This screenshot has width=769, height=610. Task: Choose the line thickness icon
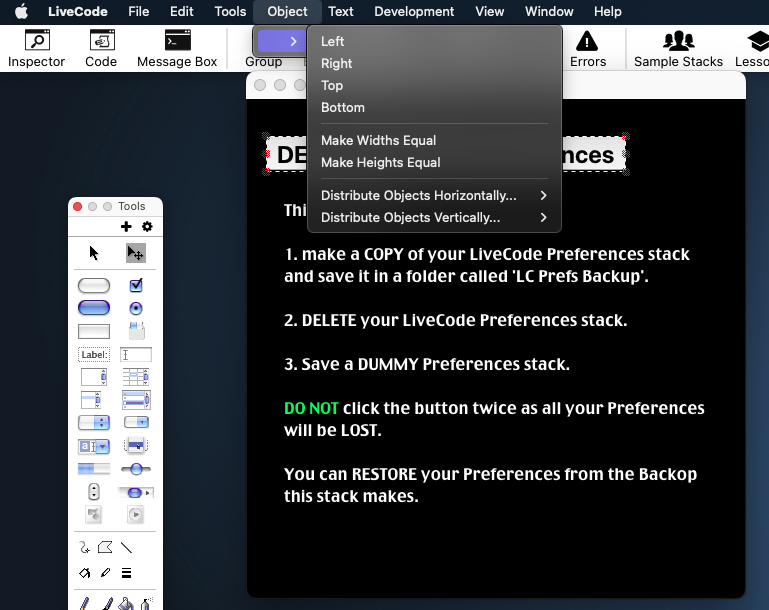coord(127,573)
